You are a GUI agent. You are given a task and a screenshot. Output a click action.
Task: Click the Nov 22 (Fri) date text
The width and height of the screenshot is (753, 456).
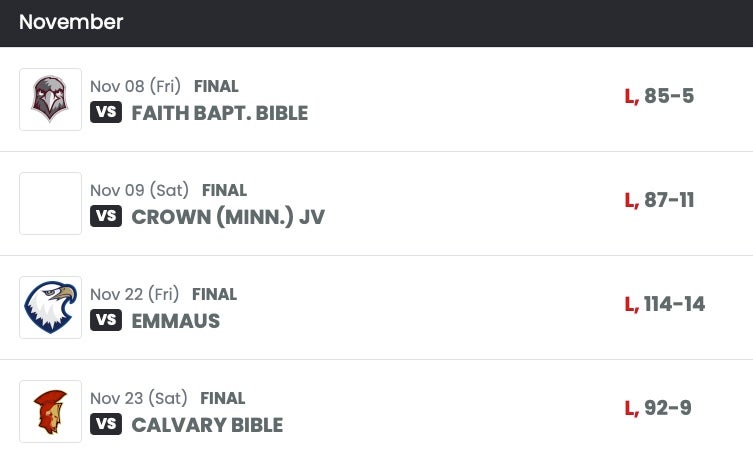tap(135, 294)
